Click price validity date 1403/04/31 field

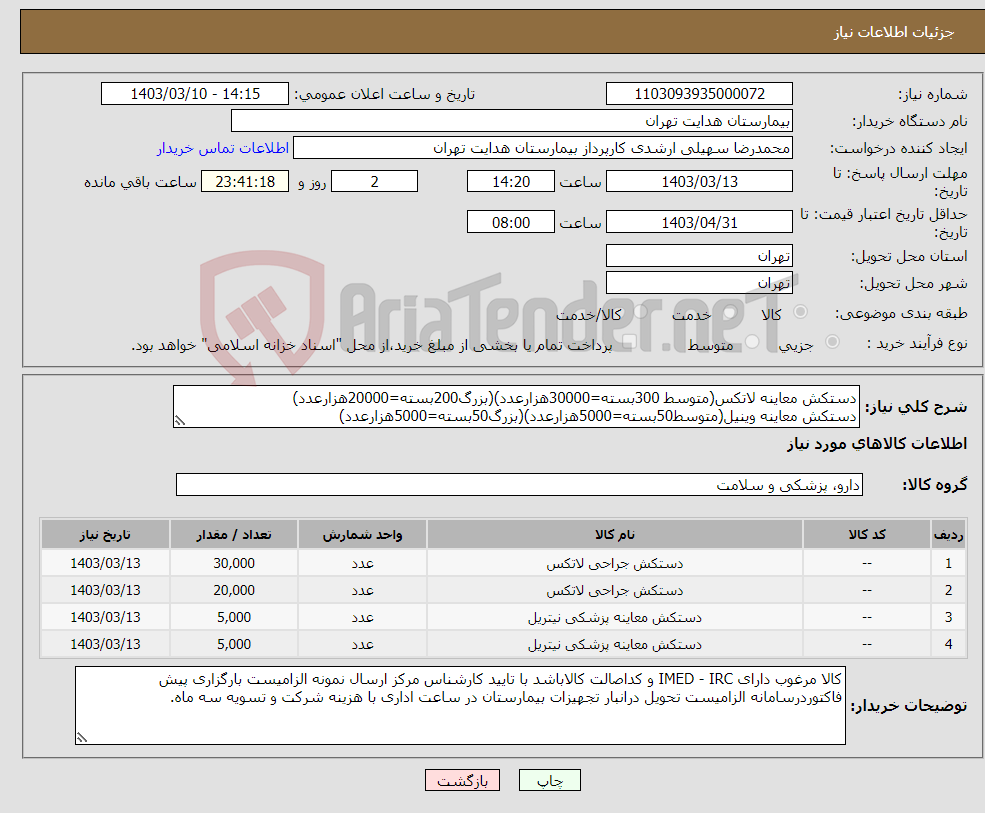[699, 222]
